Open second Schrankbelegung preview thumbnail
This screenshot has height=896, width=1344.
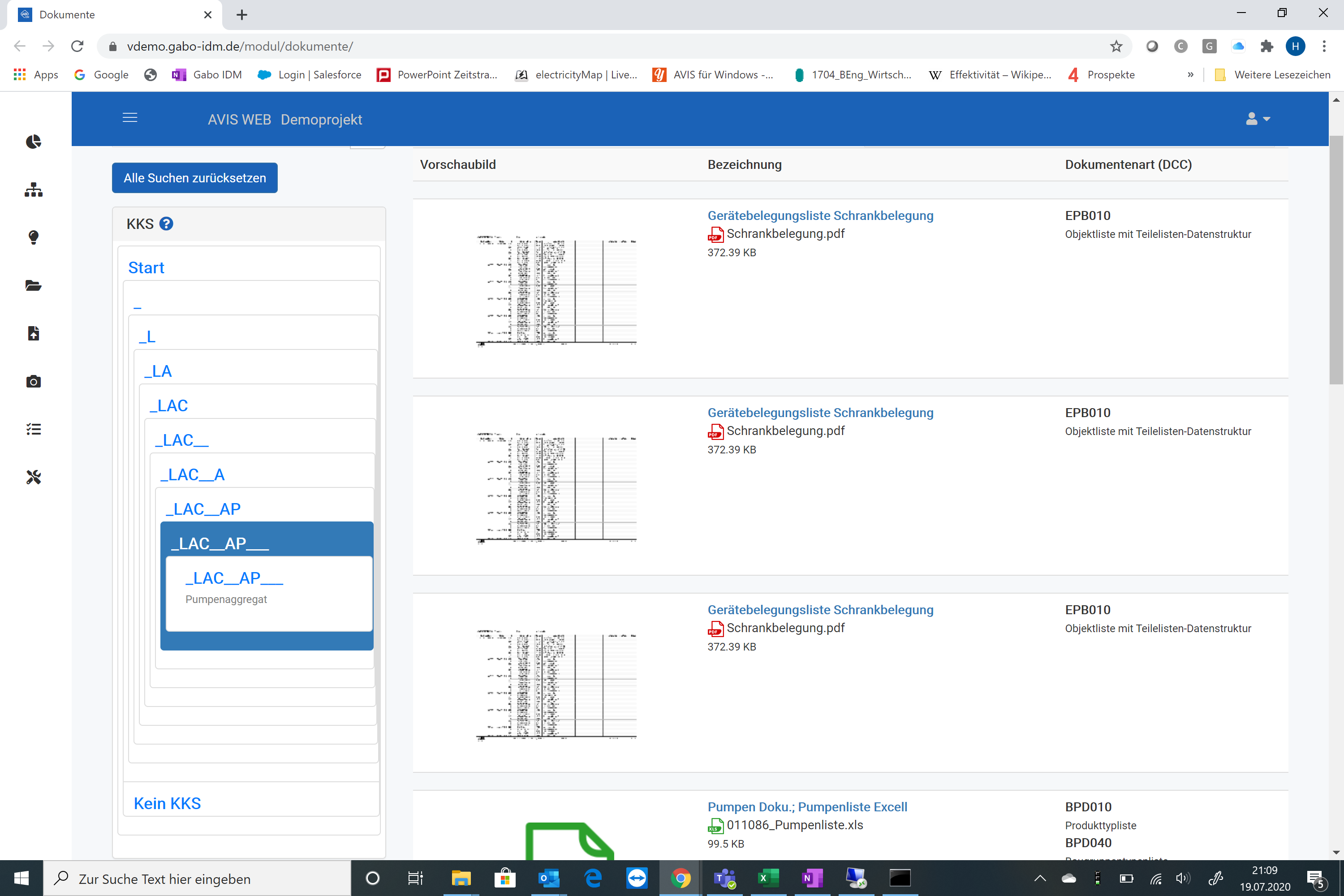click(x=556, y=487)
